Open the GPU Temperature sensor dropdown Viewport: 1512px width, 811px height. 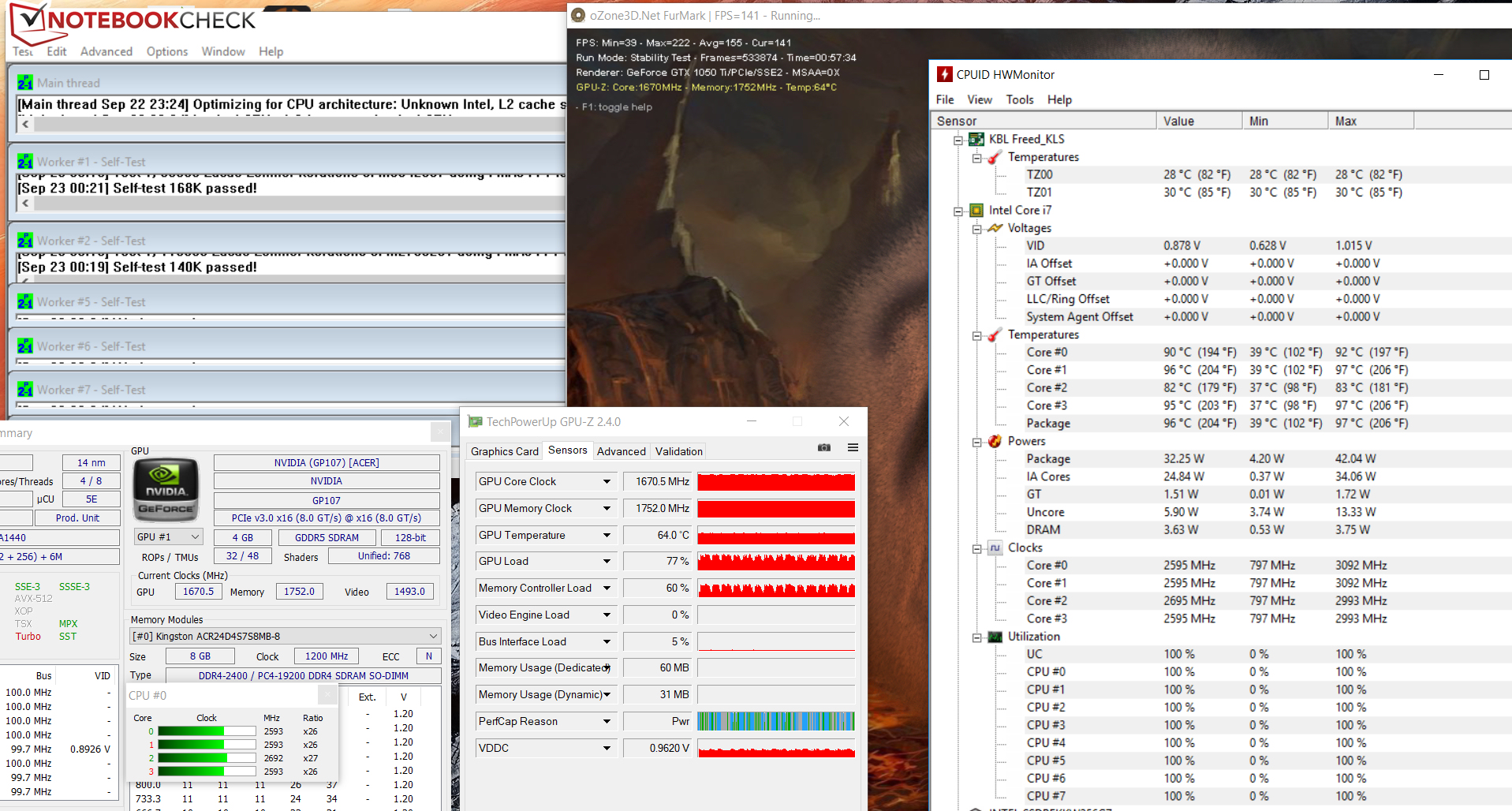607,535
